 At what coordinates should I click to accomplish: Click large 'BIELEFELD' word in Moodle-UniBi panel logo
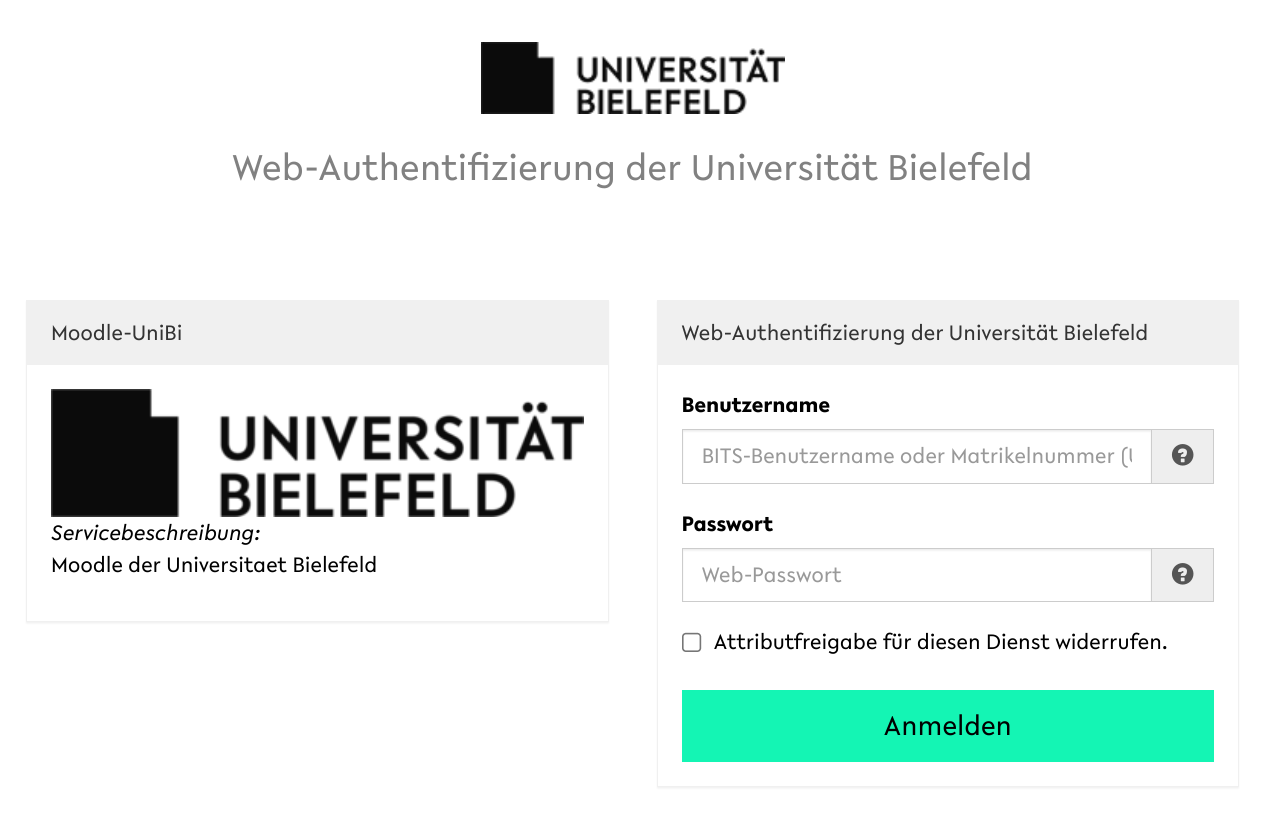(366, 495)
